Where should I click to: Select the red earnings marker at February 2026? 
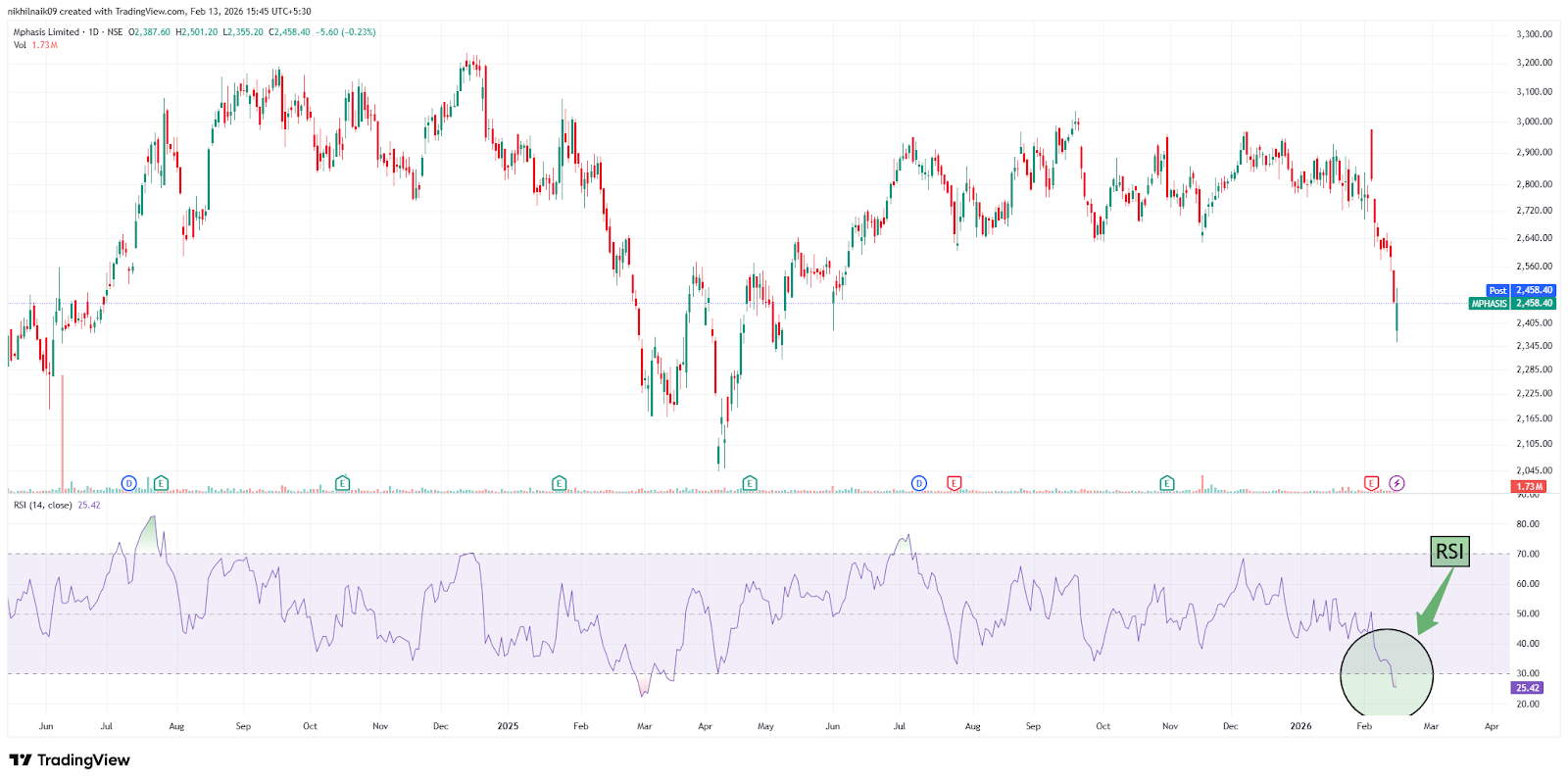click(x=1371, y=483)
